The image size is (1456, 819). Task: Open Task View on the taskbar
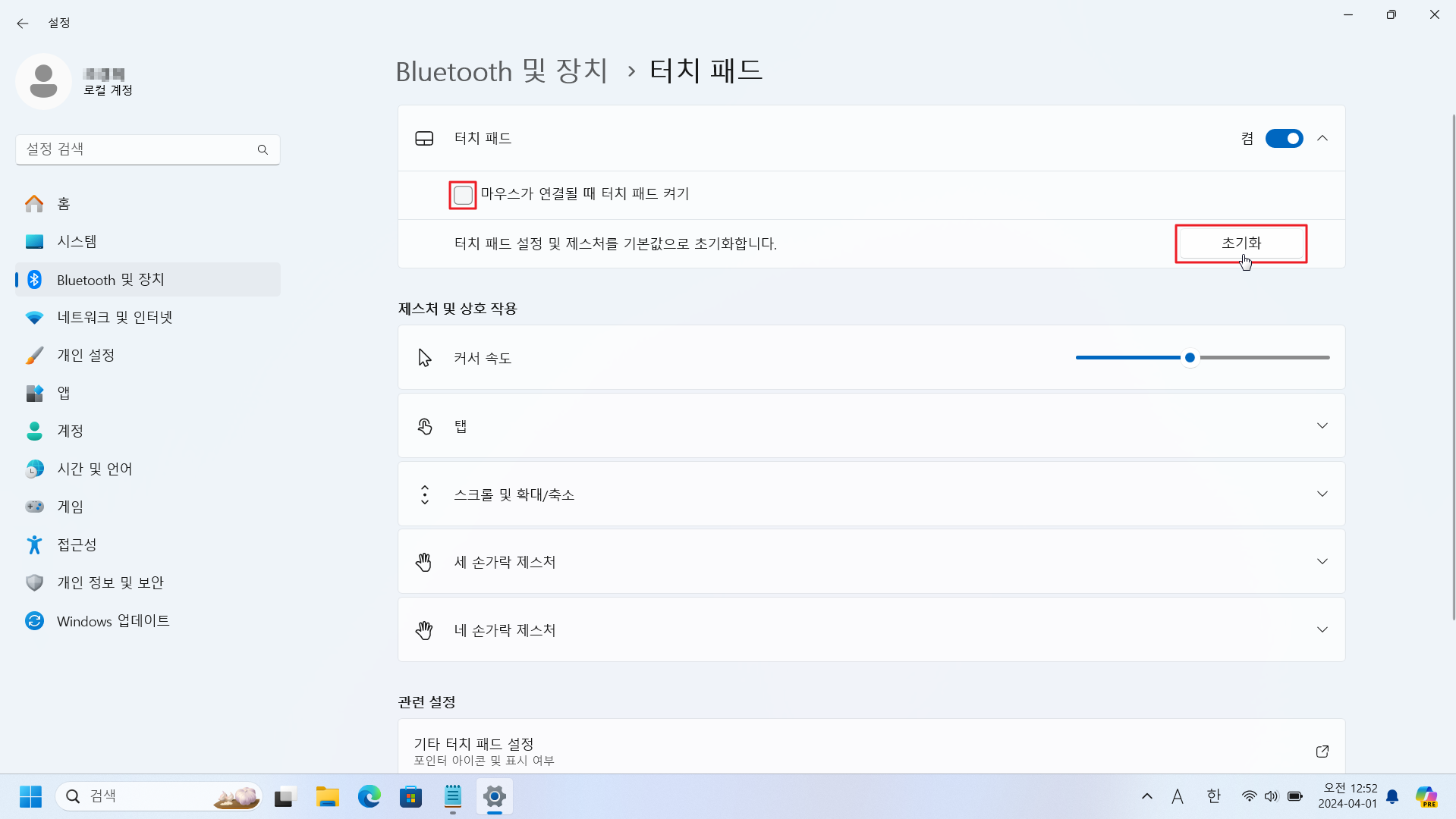[x=284, y=796]
